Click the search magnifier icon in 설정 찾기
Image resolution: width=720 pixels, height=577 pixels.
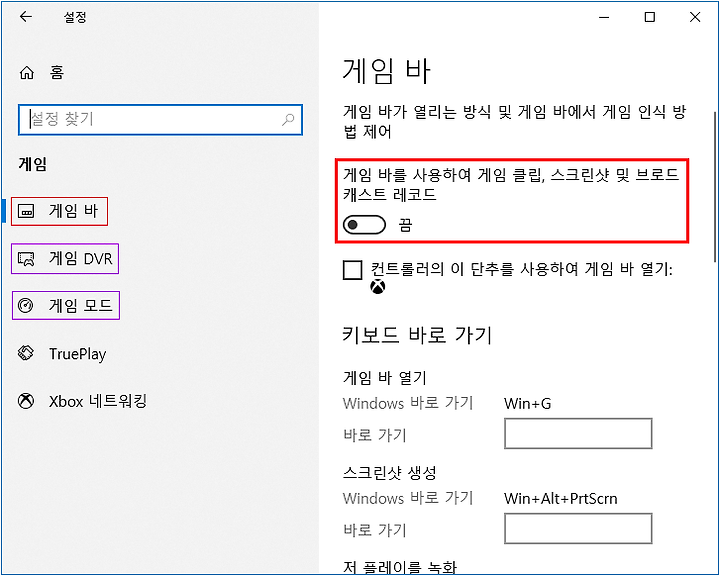coord(288,120)
